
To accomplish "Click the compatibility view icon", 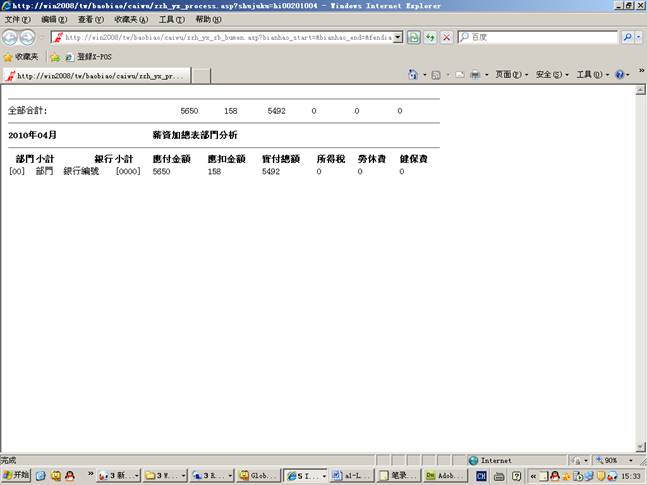I will click(413, 37).
